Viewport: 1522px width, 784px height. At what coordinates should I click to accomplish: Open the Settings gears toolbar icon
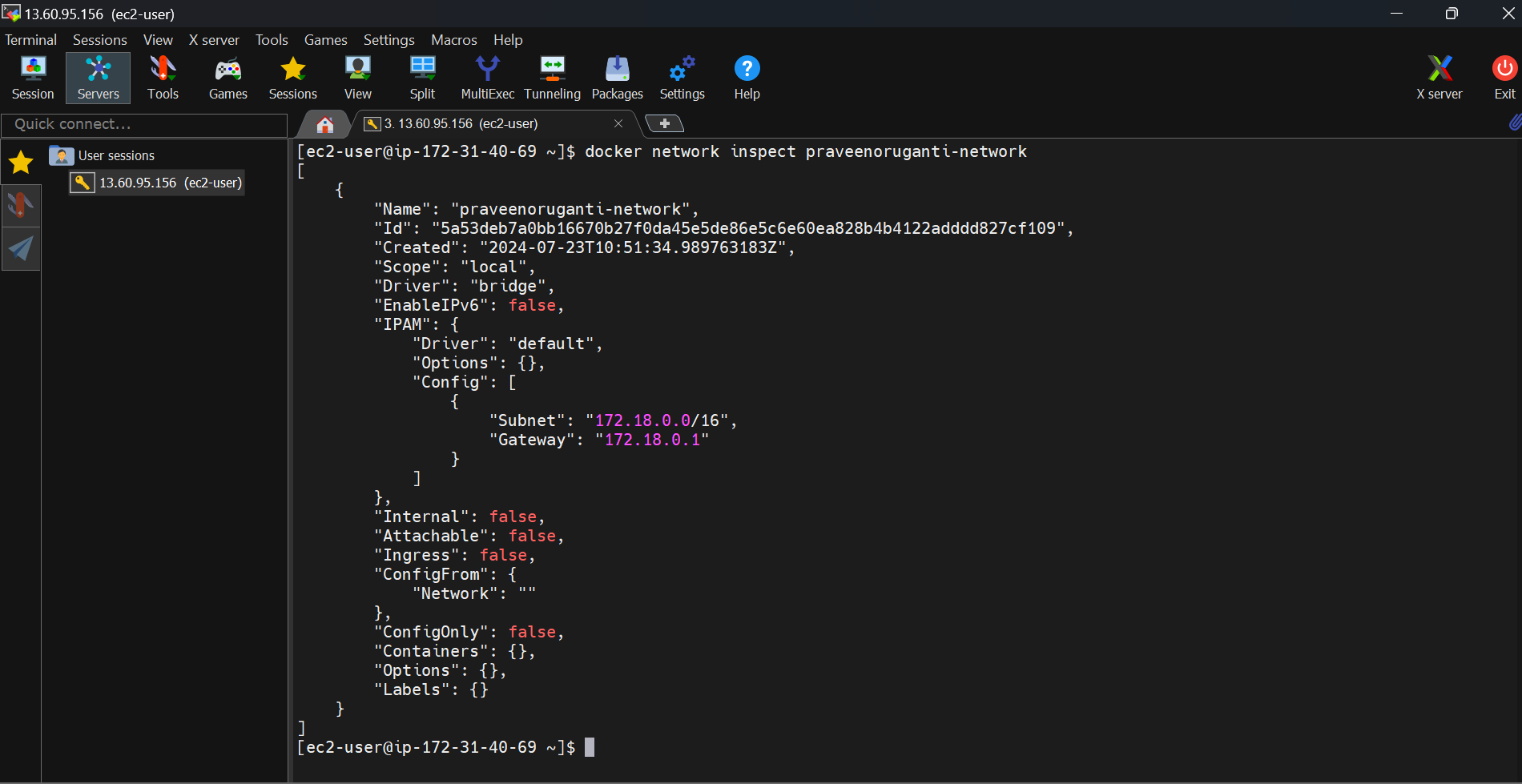(682, 78)
